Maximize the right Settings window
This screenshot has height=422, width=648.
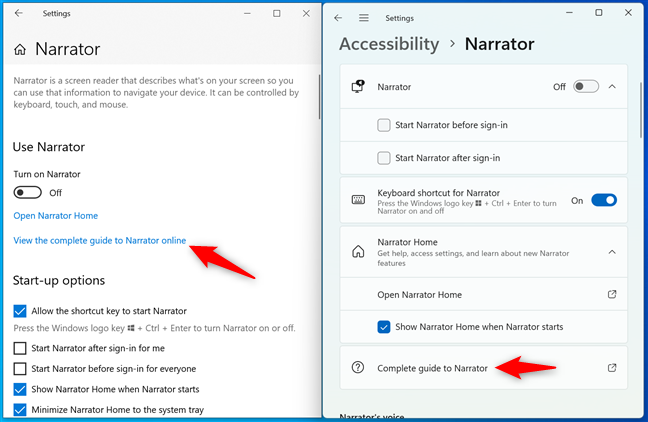pos(598,13)
